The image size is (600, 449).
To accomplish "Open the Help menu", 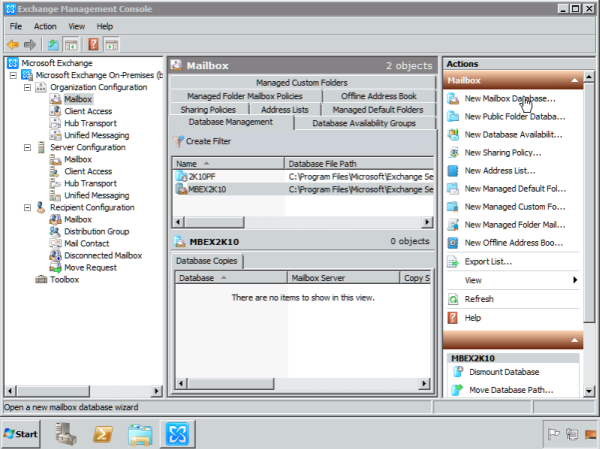I will pyautogui.click(x=104, y=26).
